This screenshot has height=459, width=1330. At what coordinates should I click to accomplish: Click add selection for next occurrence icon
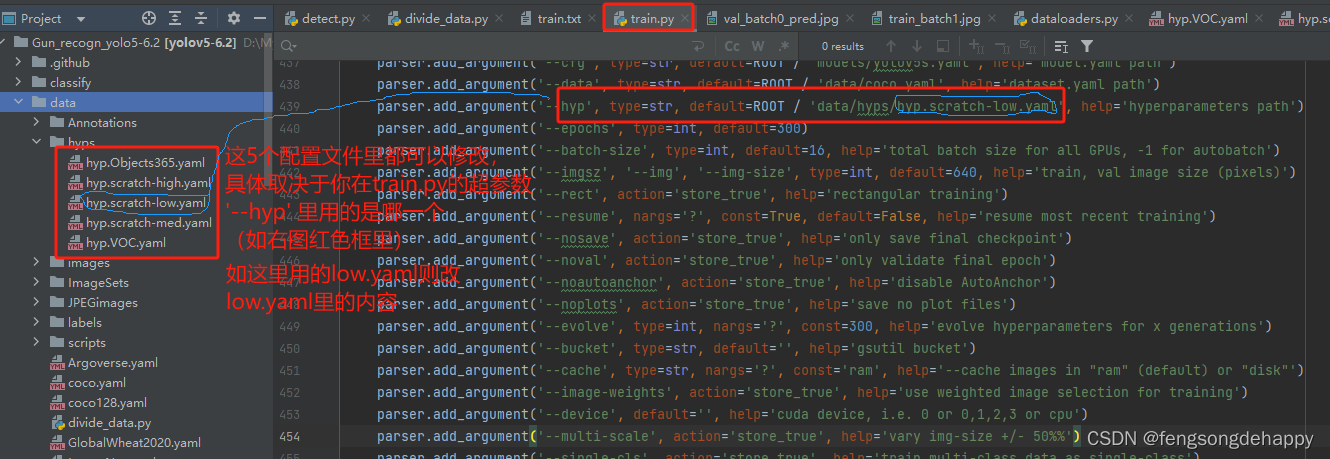pos(977,46)
